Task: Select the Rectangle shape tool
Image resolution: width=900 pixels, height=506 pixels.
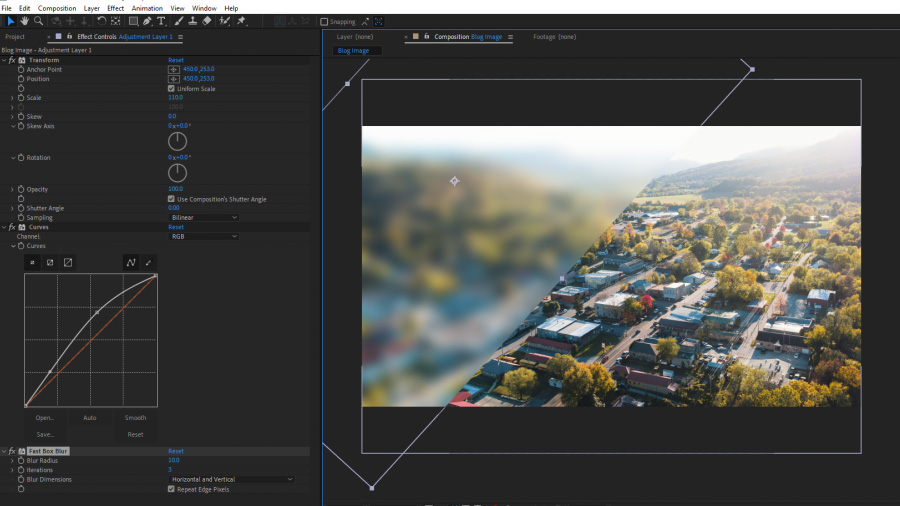Action: click(x=133, y=21)
